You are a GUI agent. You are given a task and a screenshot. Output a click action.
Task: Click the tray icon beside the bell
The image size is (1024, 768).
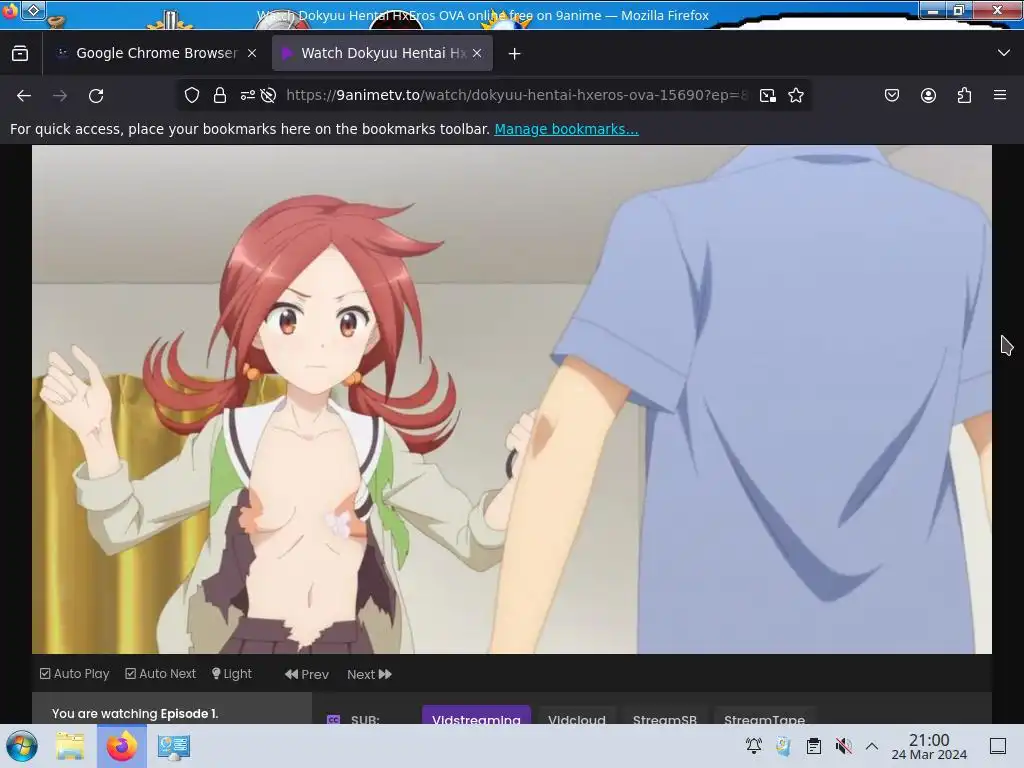click(783, 745)
